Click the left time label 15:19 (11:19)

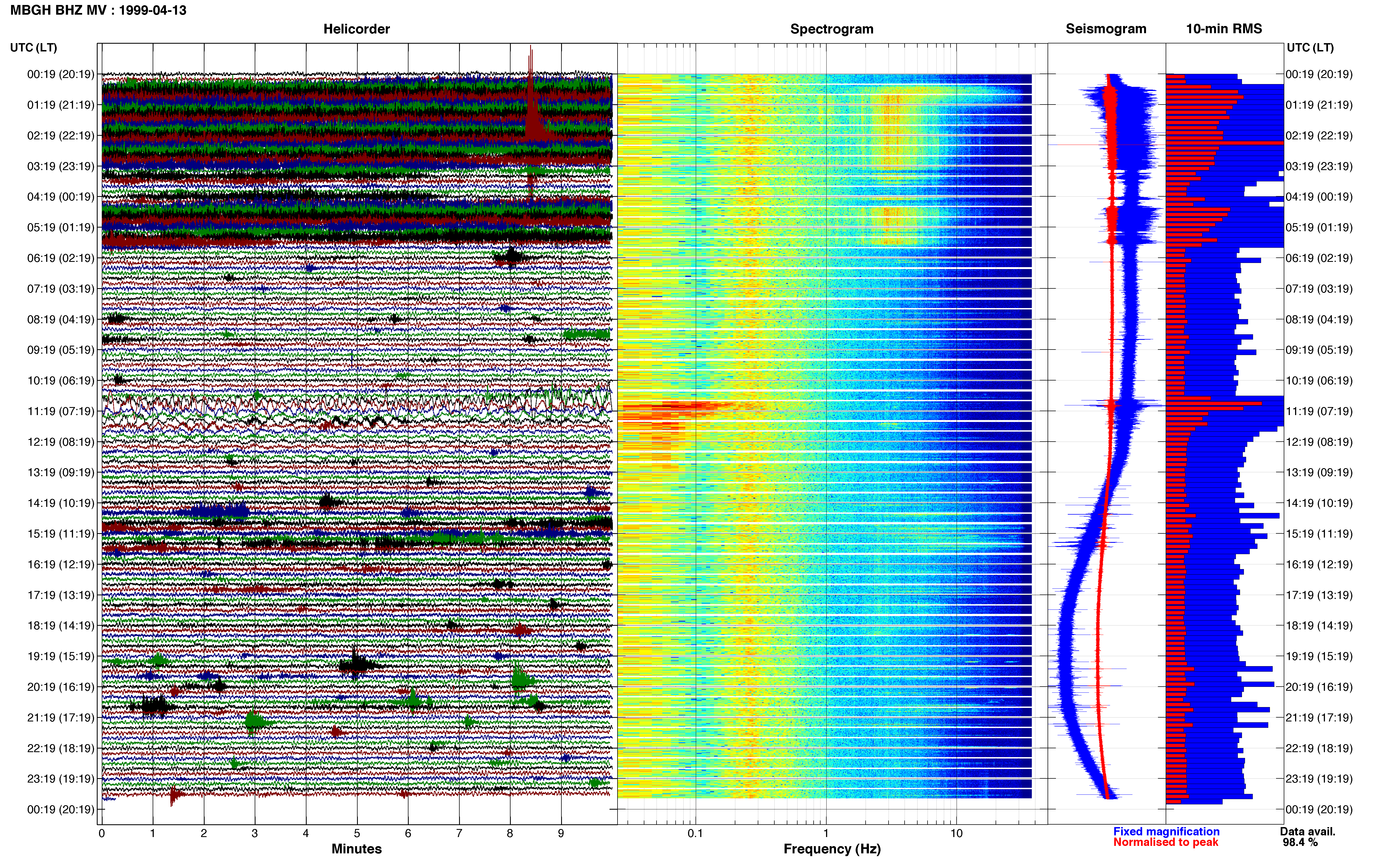[60, 534]
